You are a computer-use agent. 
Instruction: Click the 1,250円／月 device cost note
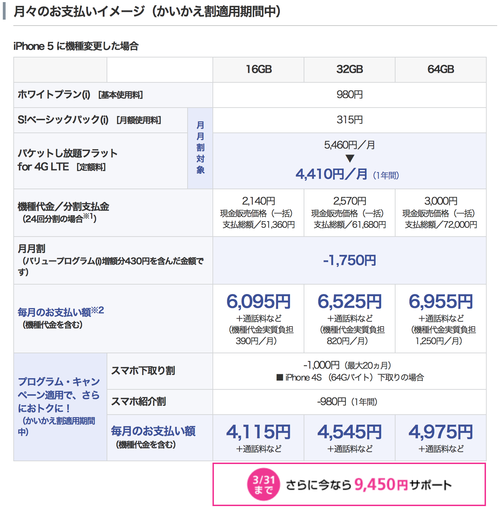coord(439,341)
